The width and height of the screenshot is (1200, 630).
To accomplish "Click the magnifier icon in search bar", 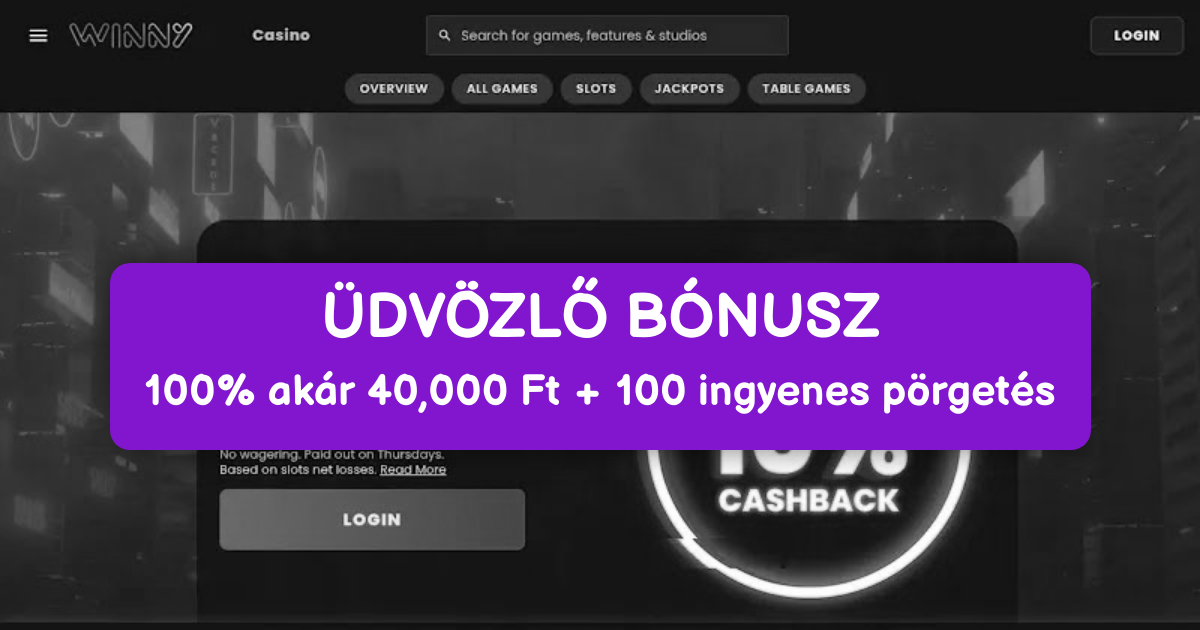I will coord(445,35).
